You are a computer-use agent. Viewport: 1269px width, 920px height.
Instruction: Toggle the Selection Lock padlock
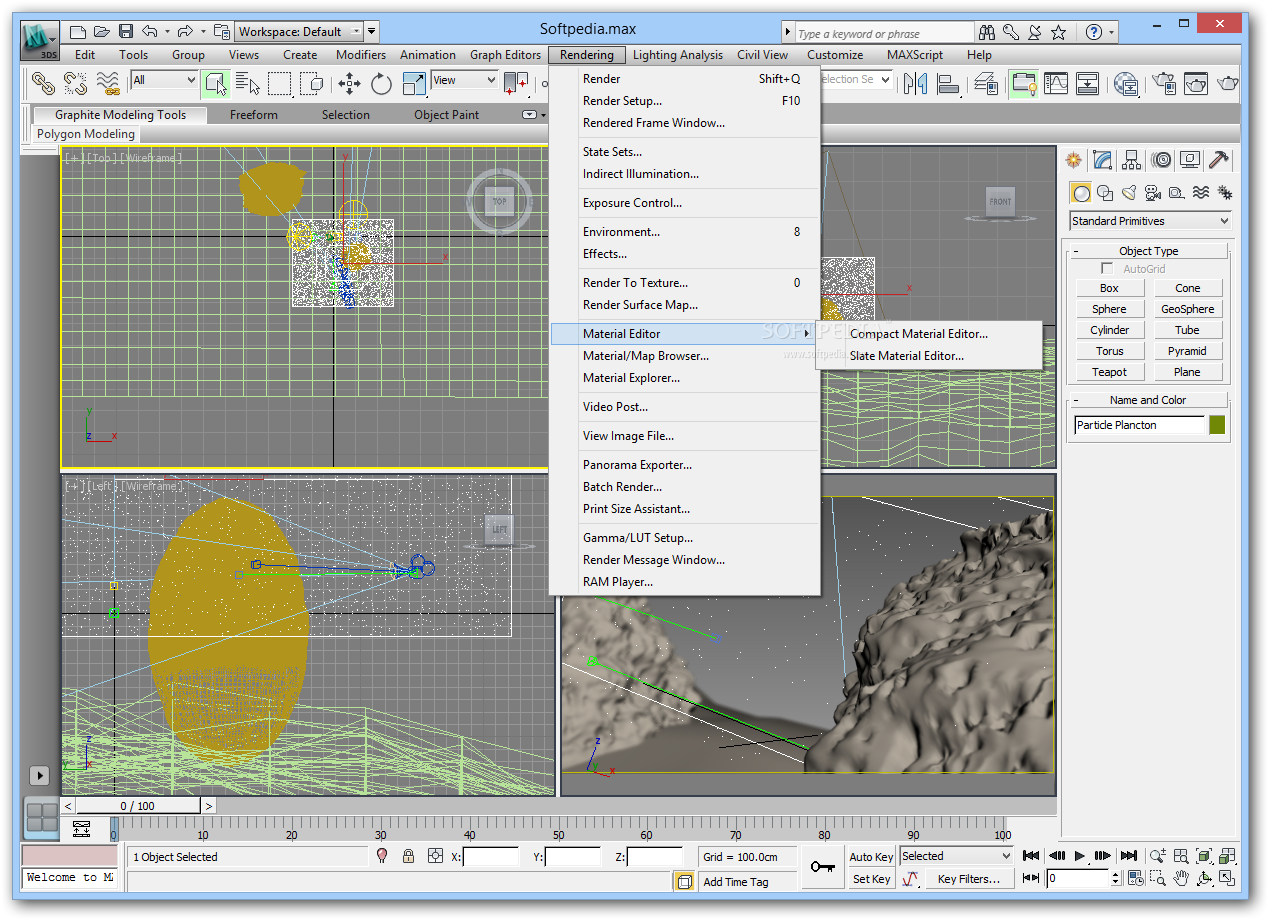coord(408,856)
